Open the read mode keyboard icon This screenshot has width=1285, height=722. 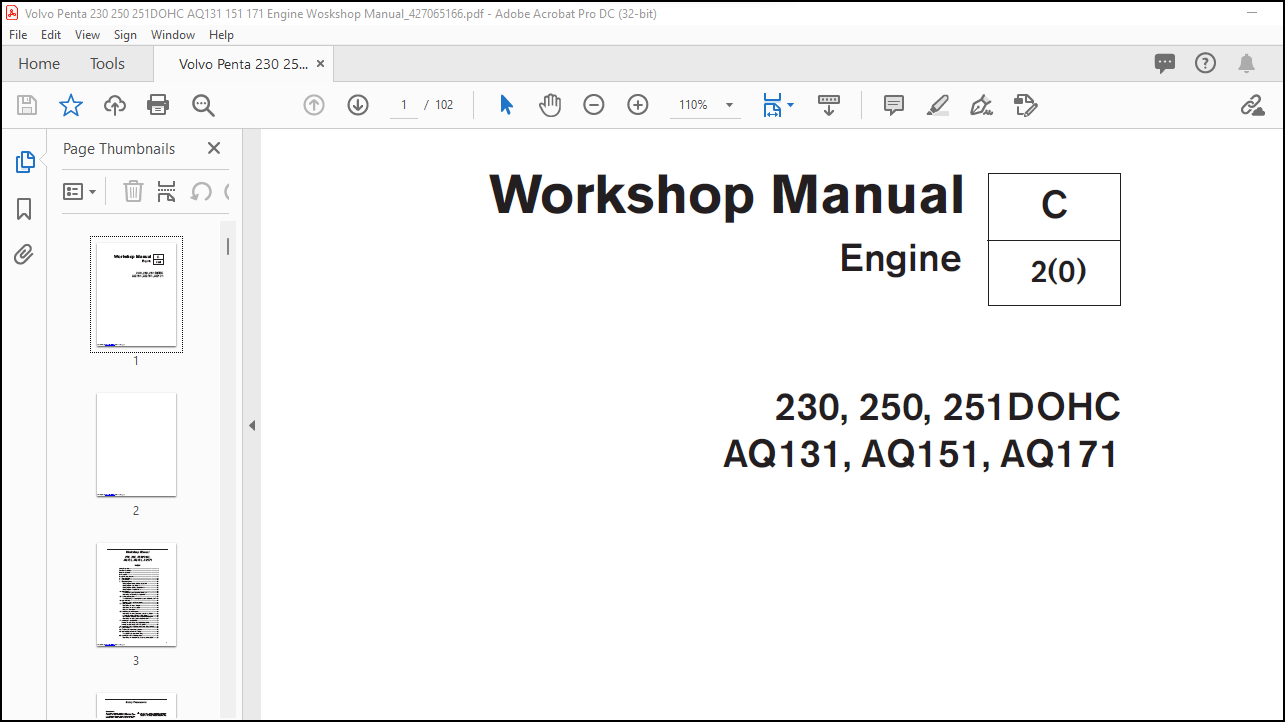(x=829, y=105)
